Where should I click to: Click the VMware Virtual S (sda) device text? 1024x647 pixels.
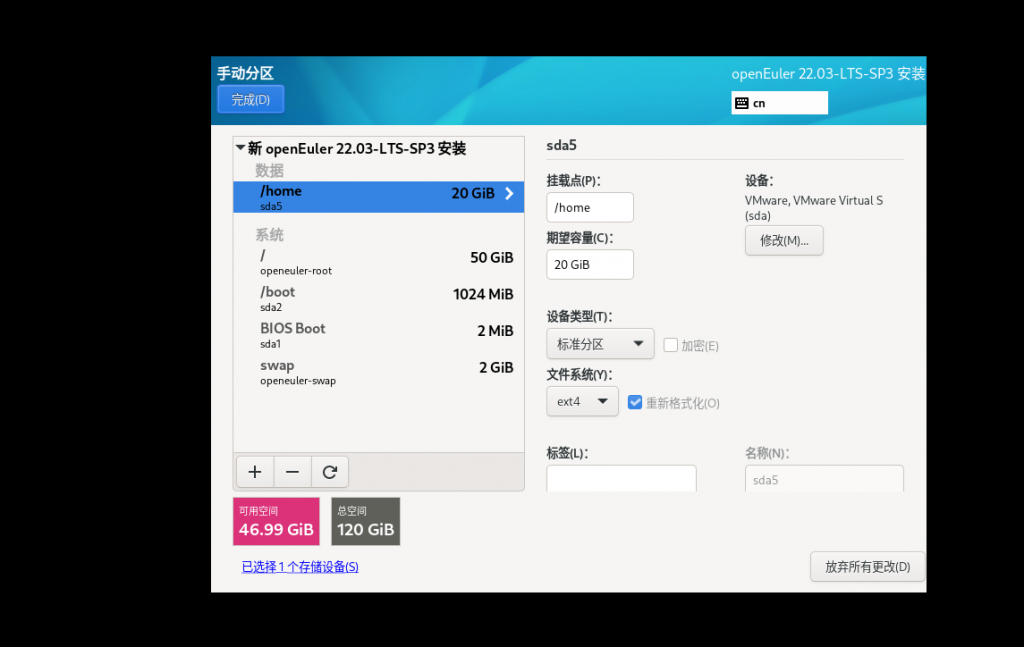(x=814, y=208)
